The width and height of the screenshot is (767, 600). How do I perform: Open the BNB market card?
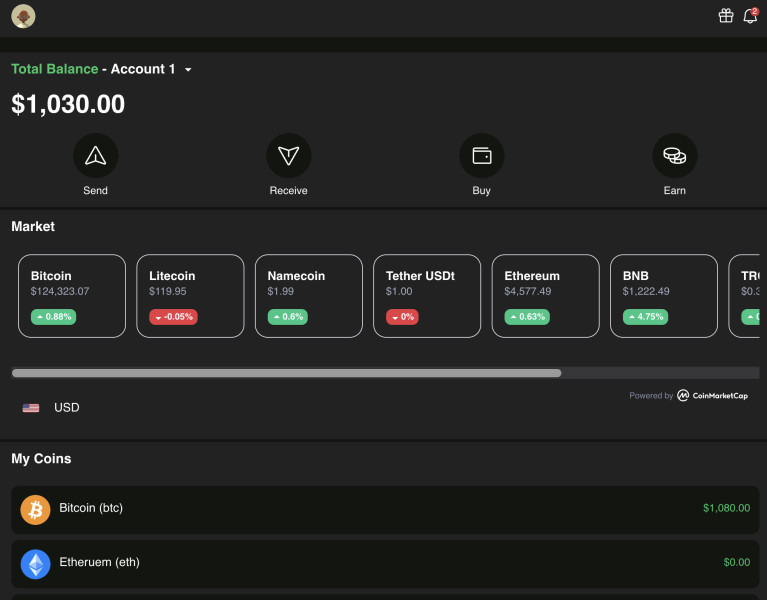pos(664,296)
